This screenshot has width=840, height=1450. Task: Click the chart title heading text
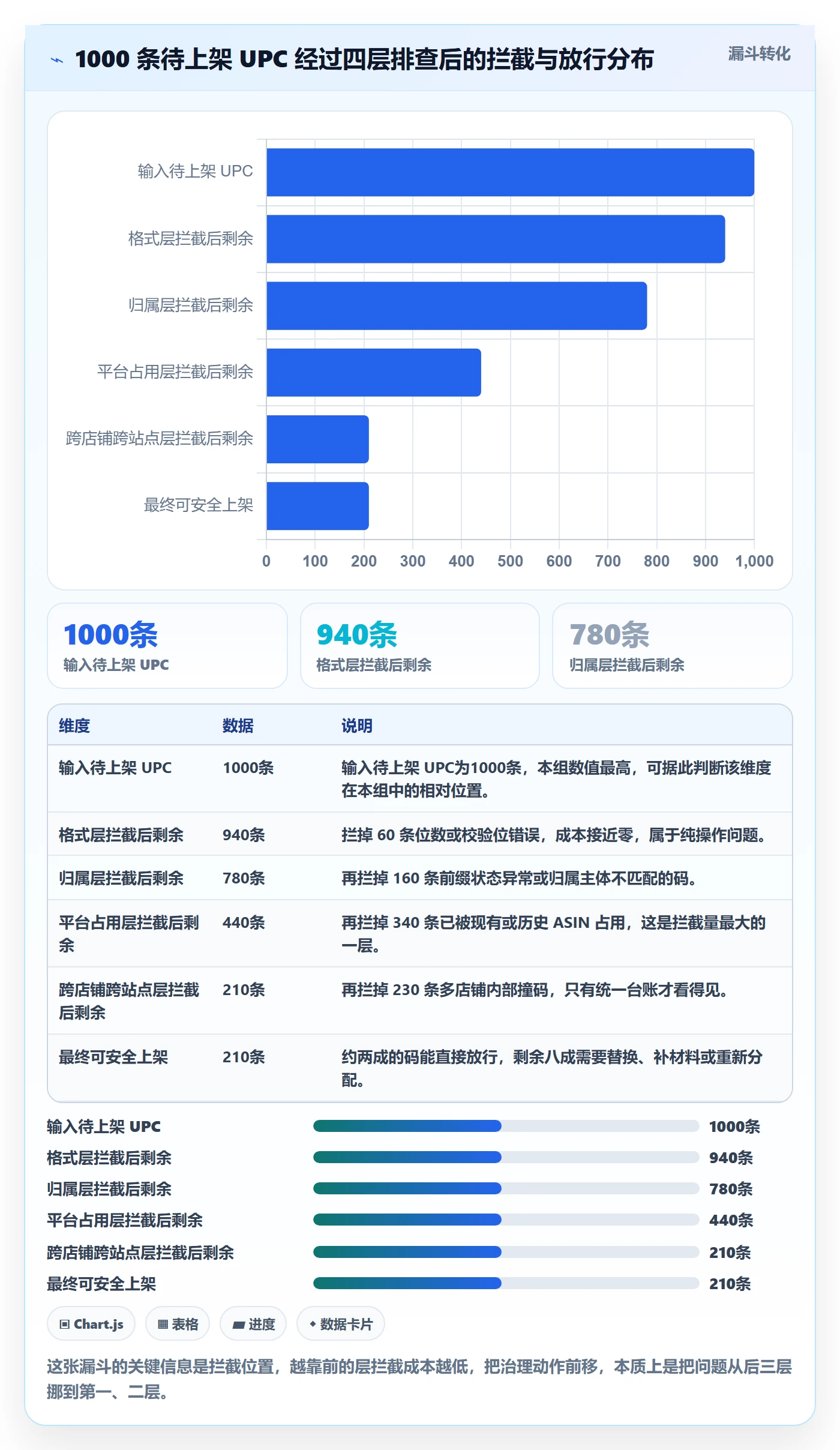364,59
